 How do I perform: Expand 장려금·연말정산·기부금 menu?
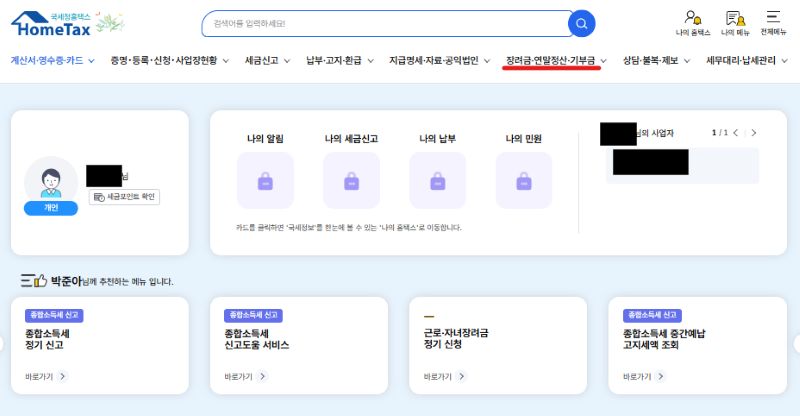coord(556,60)
